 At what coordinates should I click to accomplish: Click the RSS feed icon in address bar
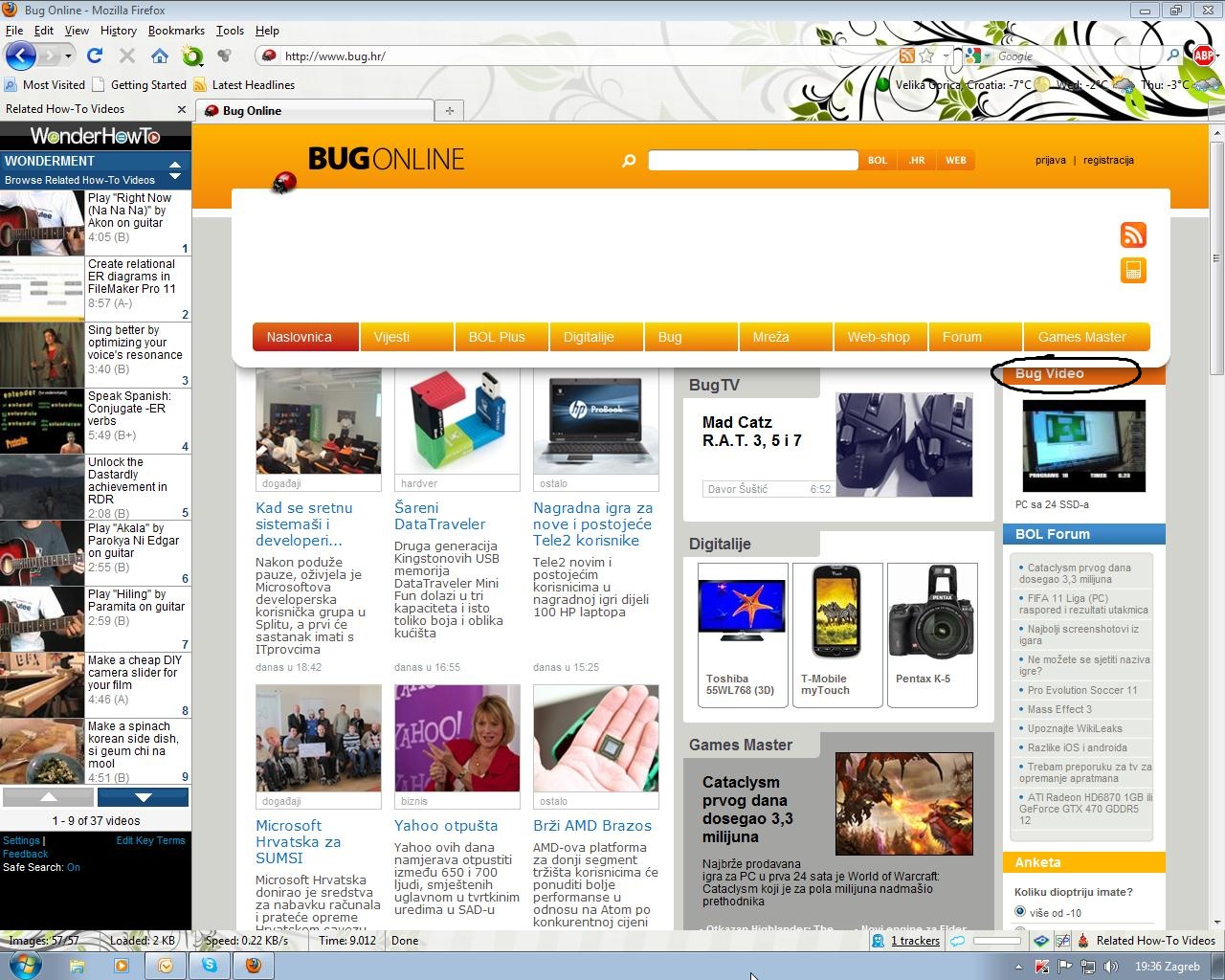[x=906, y=56]
